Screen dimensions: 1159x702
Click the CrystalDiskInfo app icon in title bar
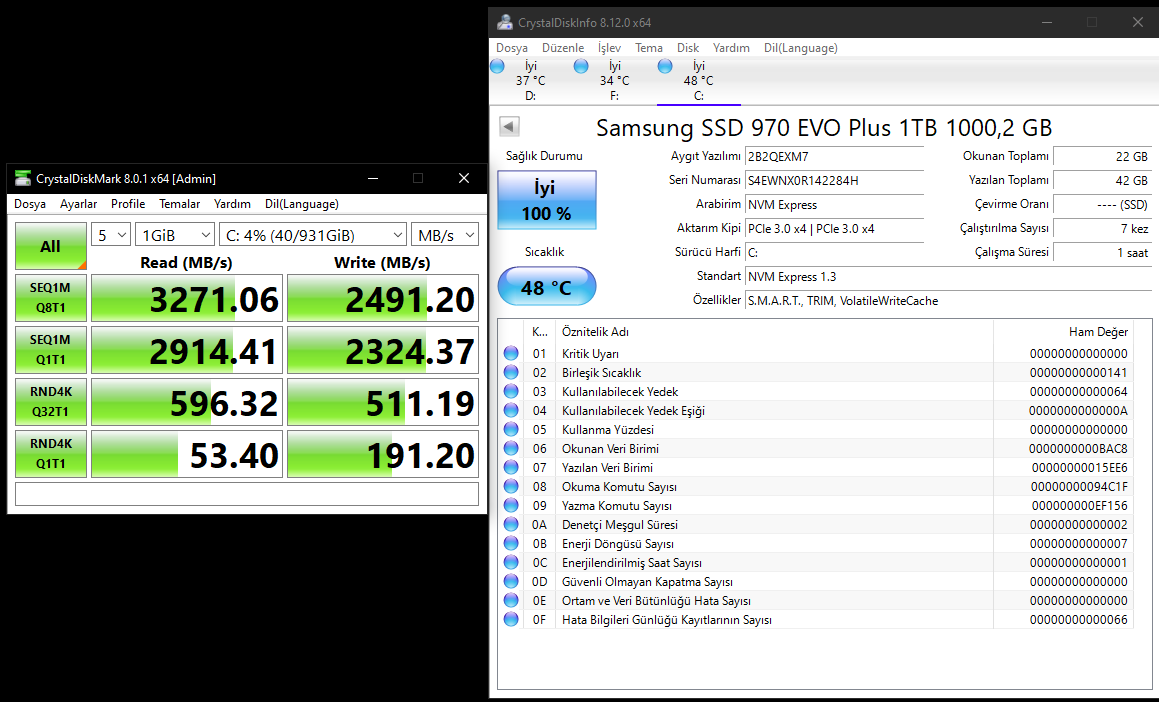[506, 22]
